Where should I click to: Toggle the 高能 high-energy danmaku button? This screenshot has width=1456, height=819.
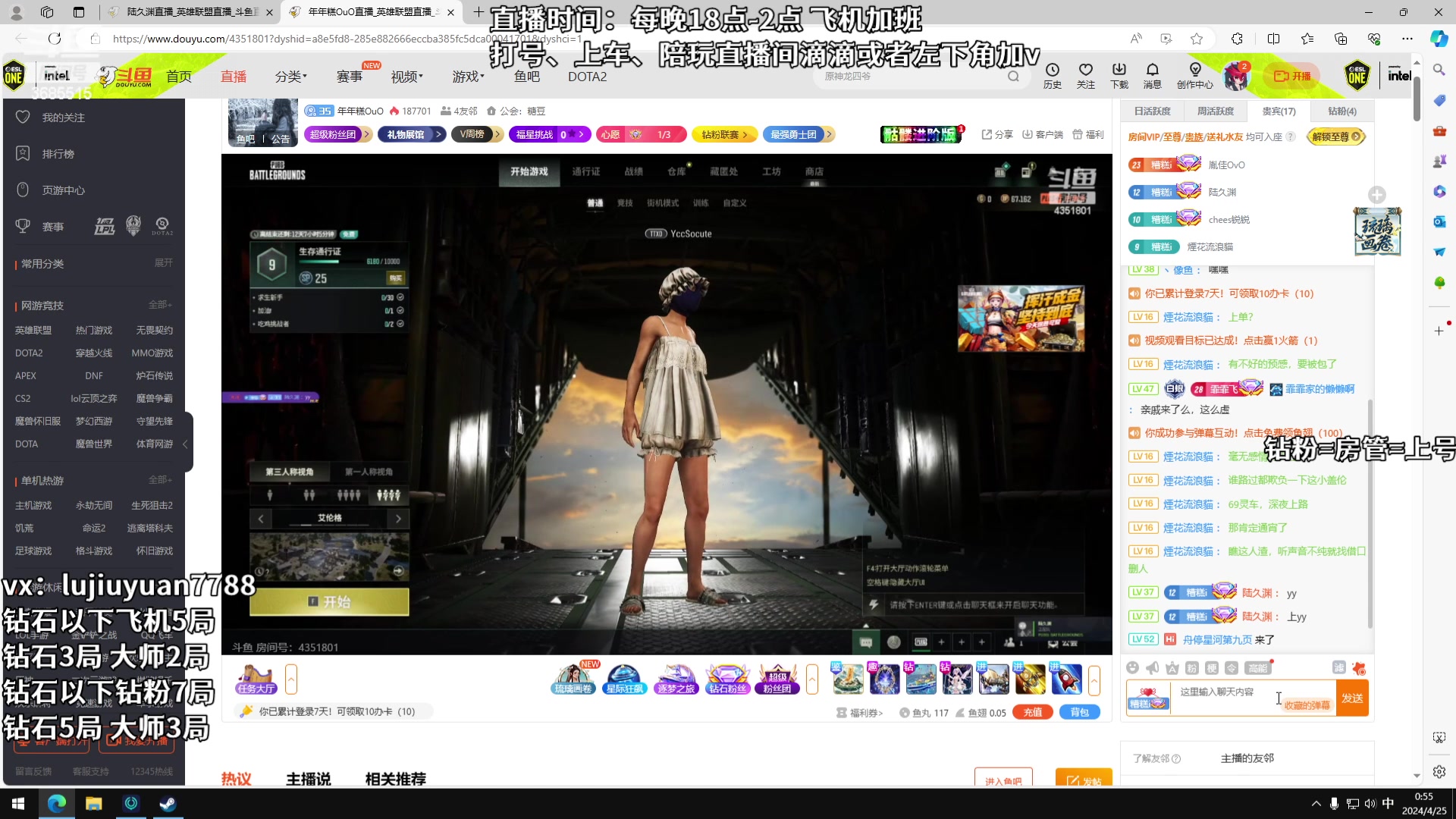(1258, 667)
